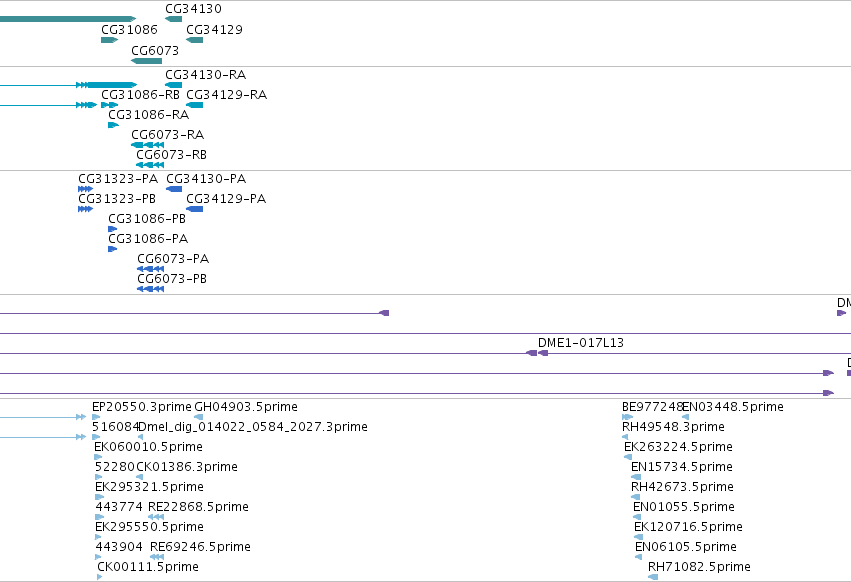The height and width of the screenshot is (582, 851).
Task: Select the CG34129-PA protein glyph
Action: click(195, 209)
